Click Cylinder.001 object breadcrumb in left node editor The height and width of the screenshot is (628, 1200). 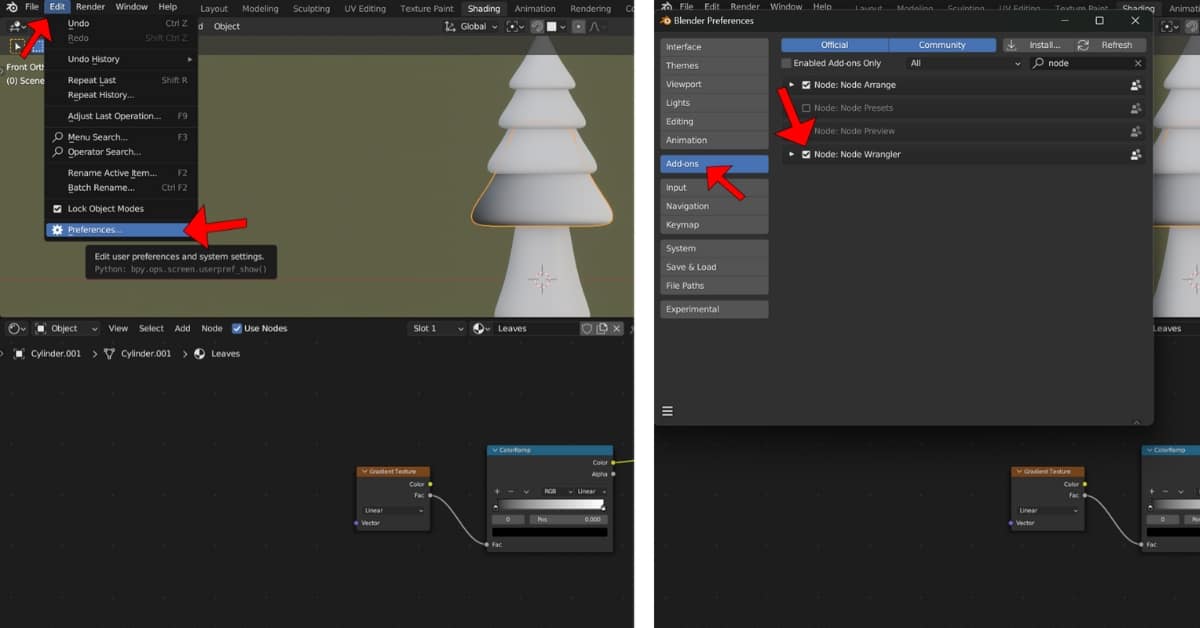coord(47,353)
